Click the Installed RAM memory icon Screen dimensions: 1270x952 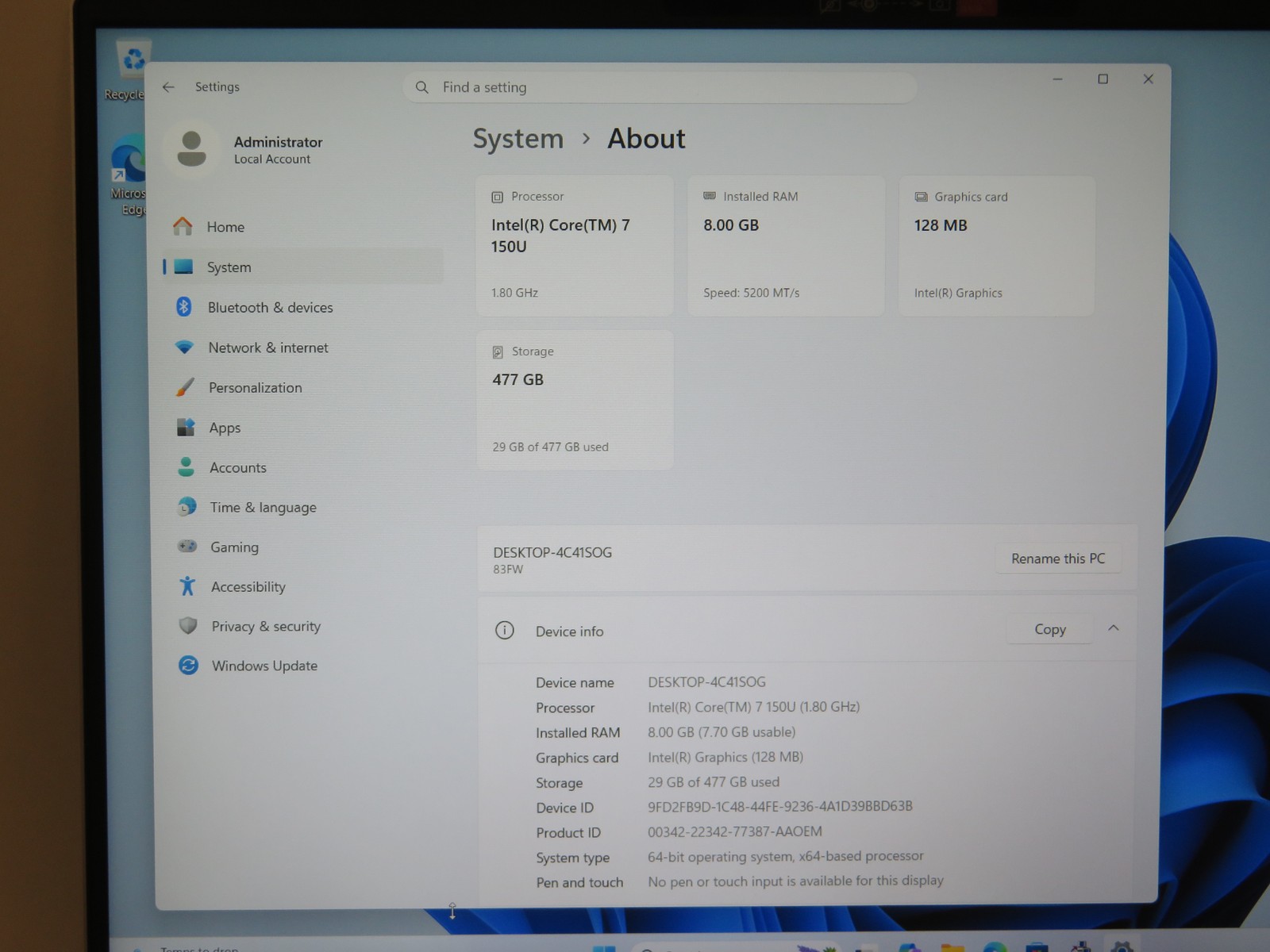710,196
